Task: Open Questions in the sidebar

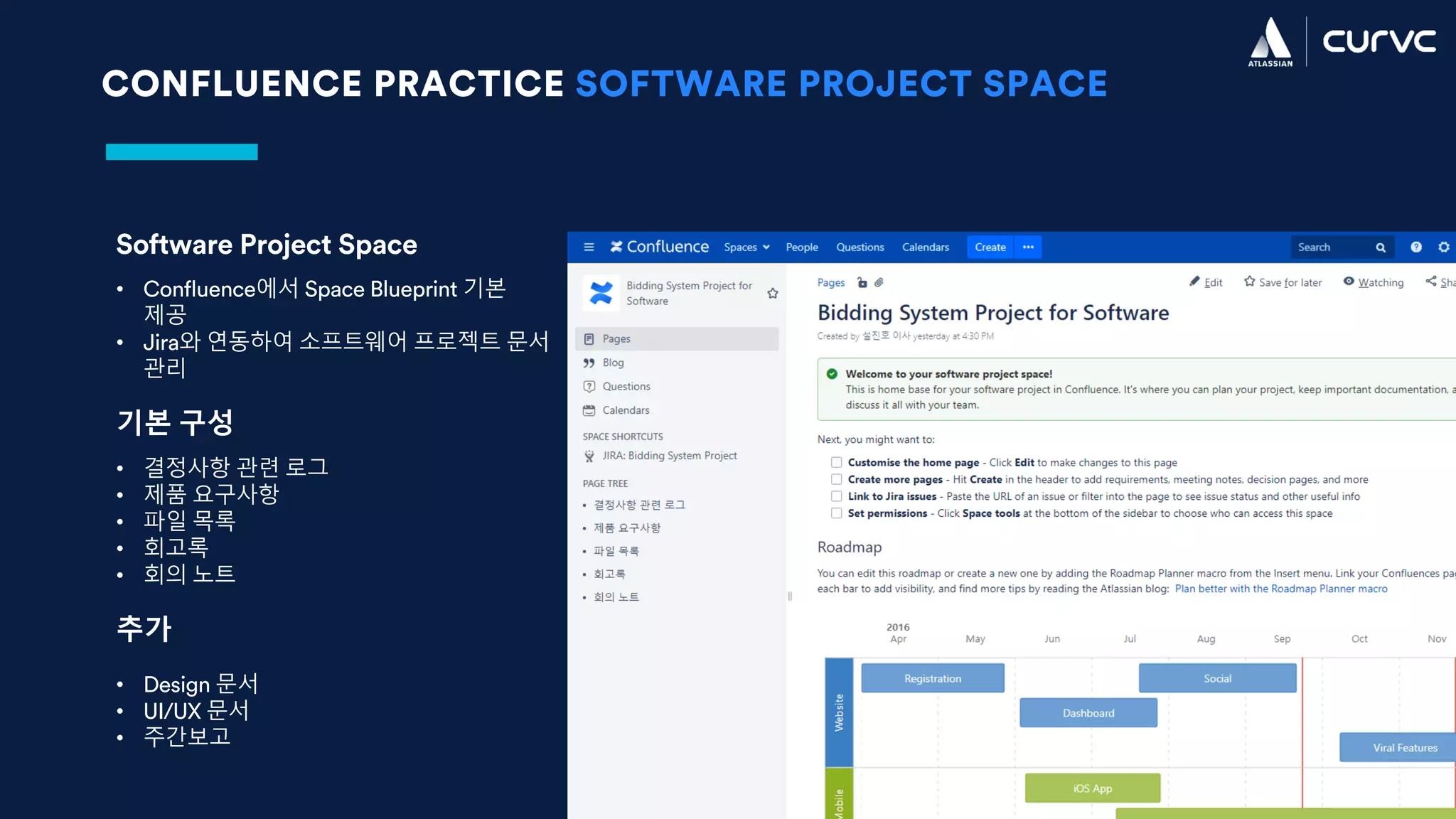Action: (626, 386)
